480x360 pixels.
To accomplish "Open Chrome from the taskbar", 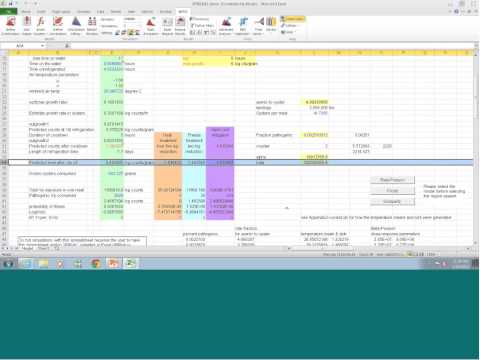I will click(96, 264).
